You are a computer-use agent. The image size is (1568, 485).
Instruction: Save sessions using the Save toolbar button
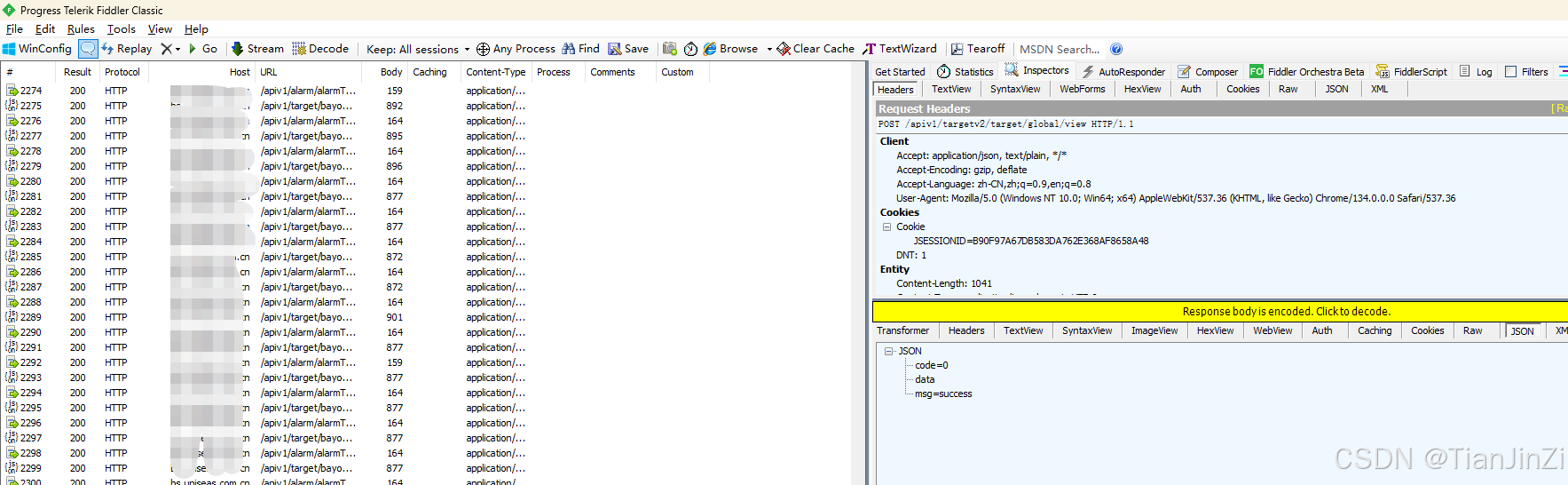[x=628, y=49]
